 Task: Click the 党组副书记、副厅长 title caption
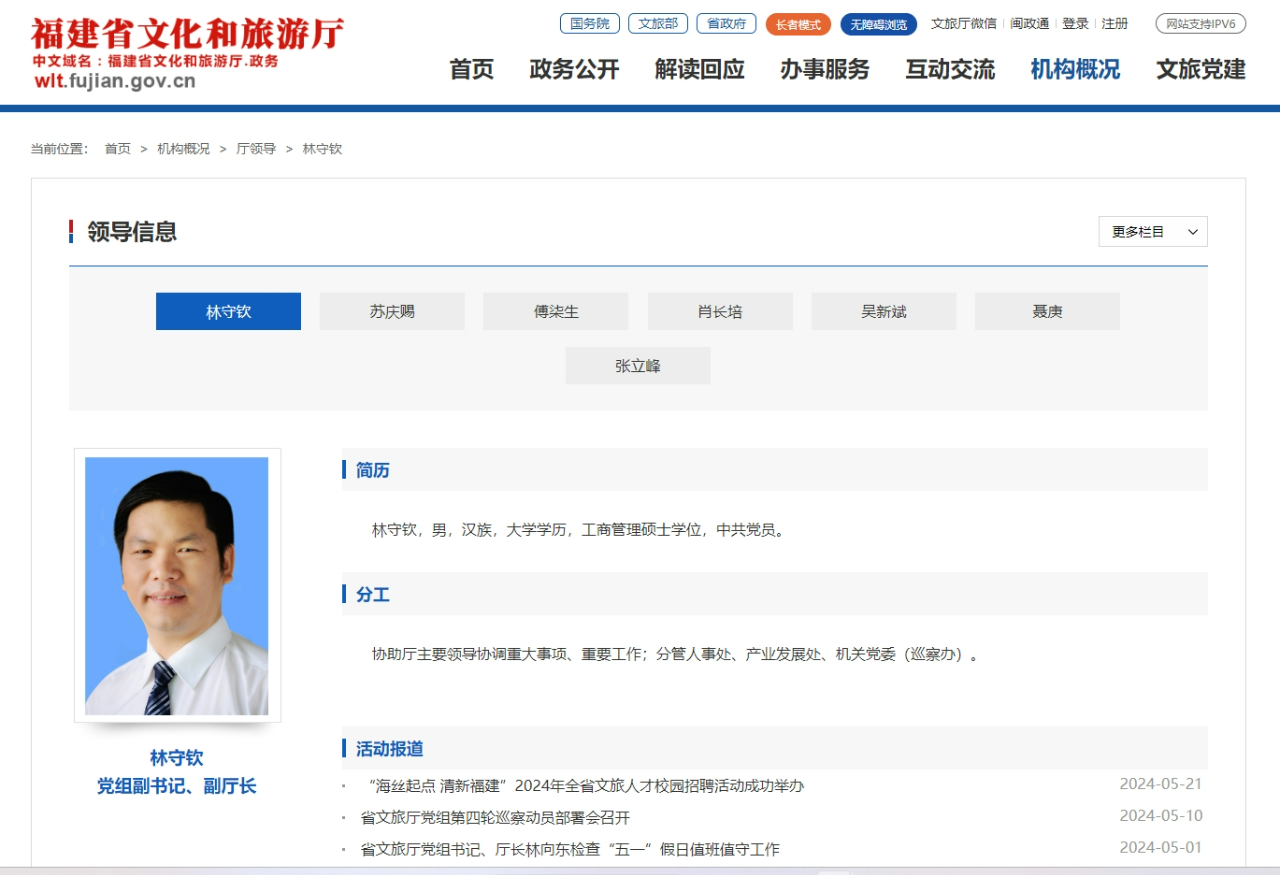coord(177,786)
